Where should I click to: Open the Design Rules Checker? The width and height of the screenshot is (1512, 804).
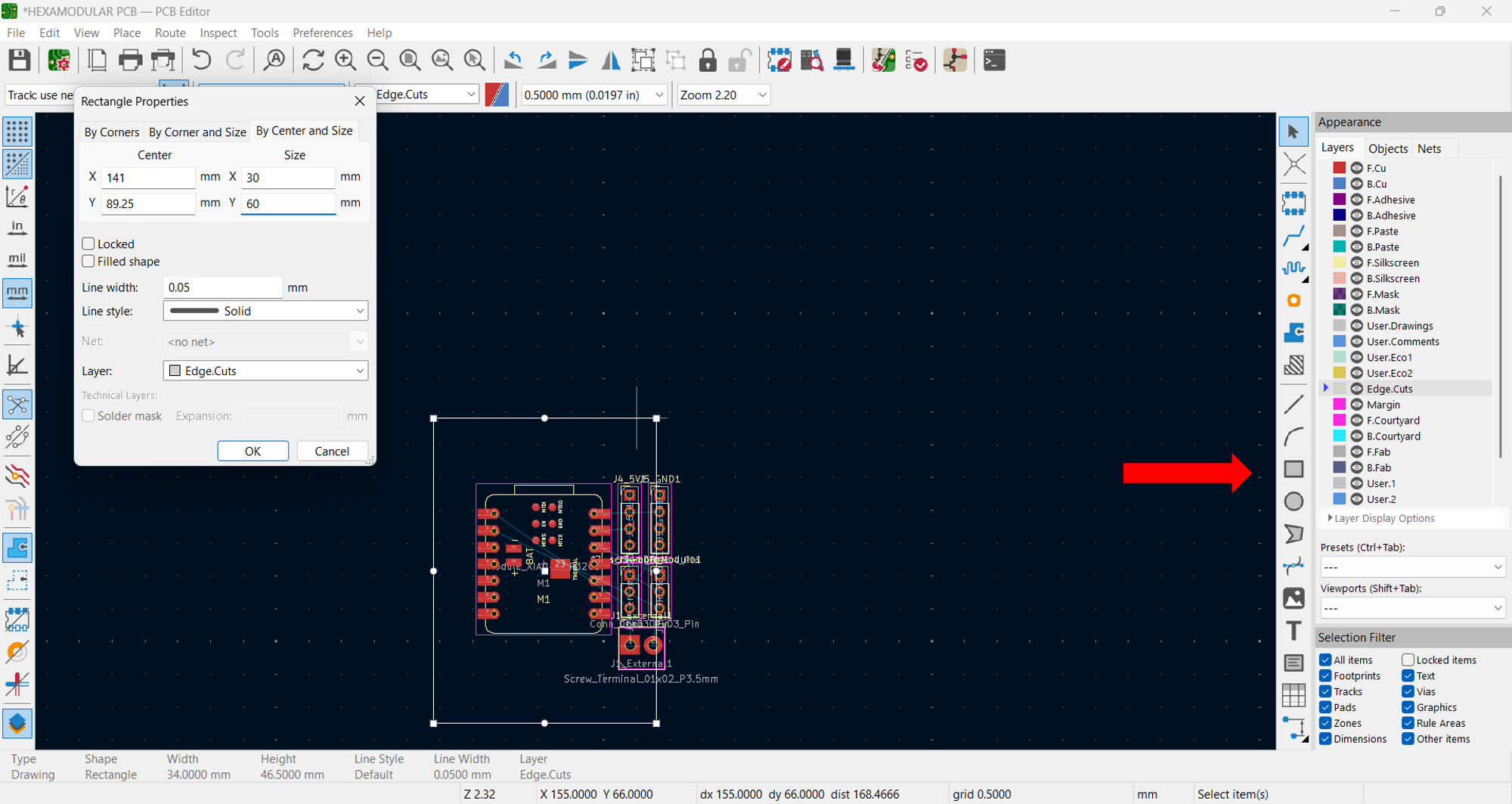(916, 60)
